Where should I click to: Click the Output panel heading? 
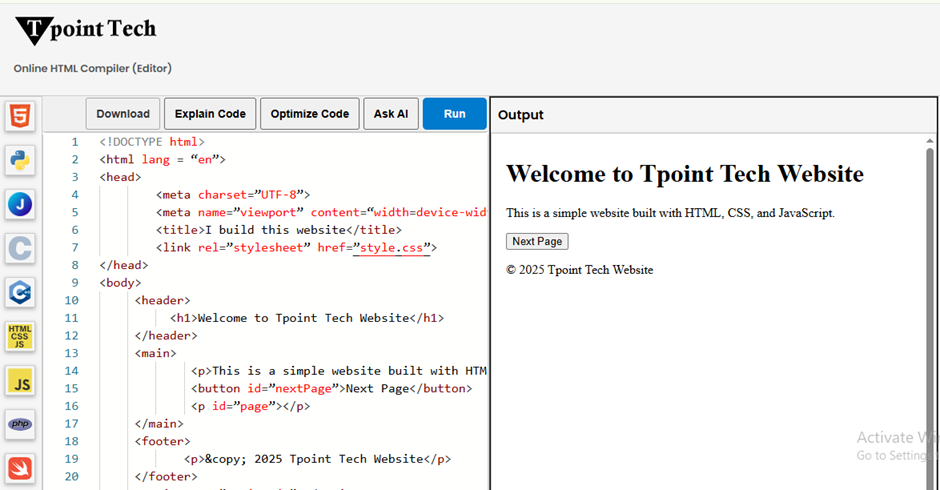pos(520,115)
